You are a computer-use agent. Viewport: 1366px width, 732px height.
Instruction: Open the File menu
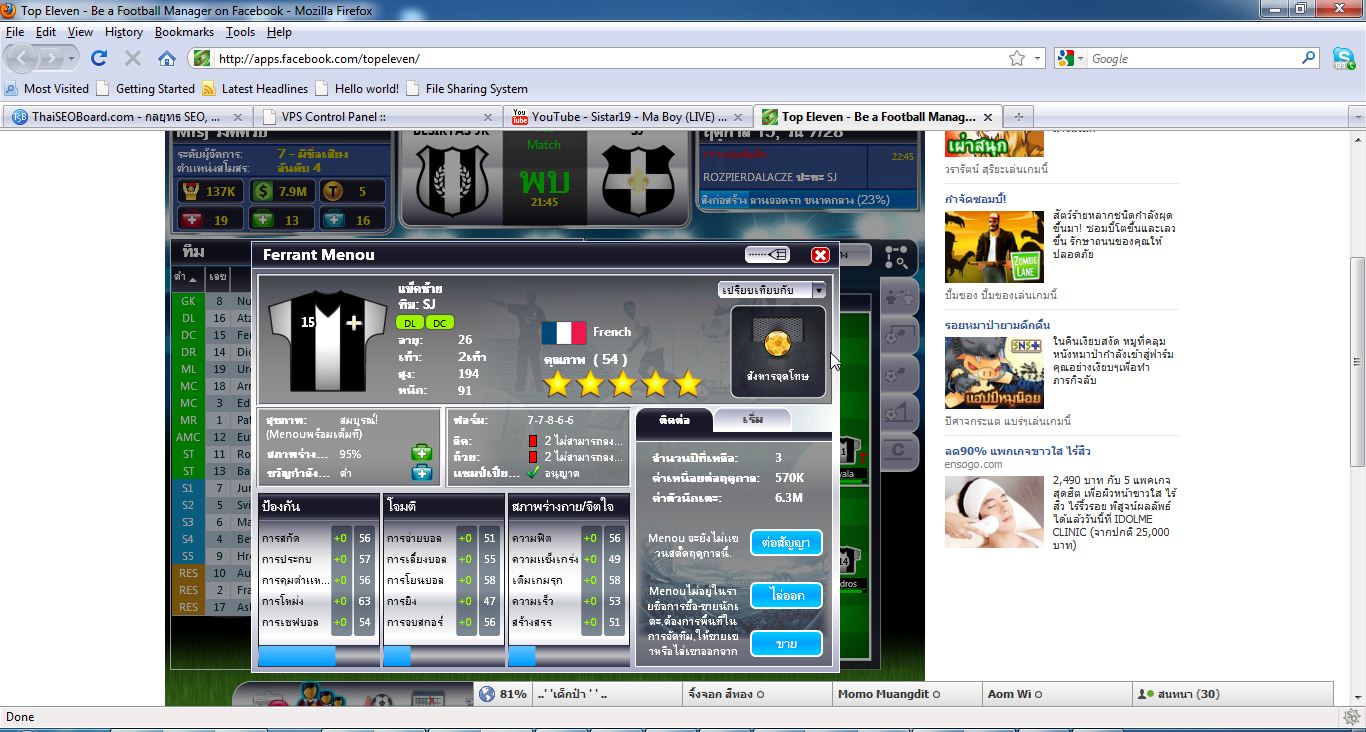[14, 32]
